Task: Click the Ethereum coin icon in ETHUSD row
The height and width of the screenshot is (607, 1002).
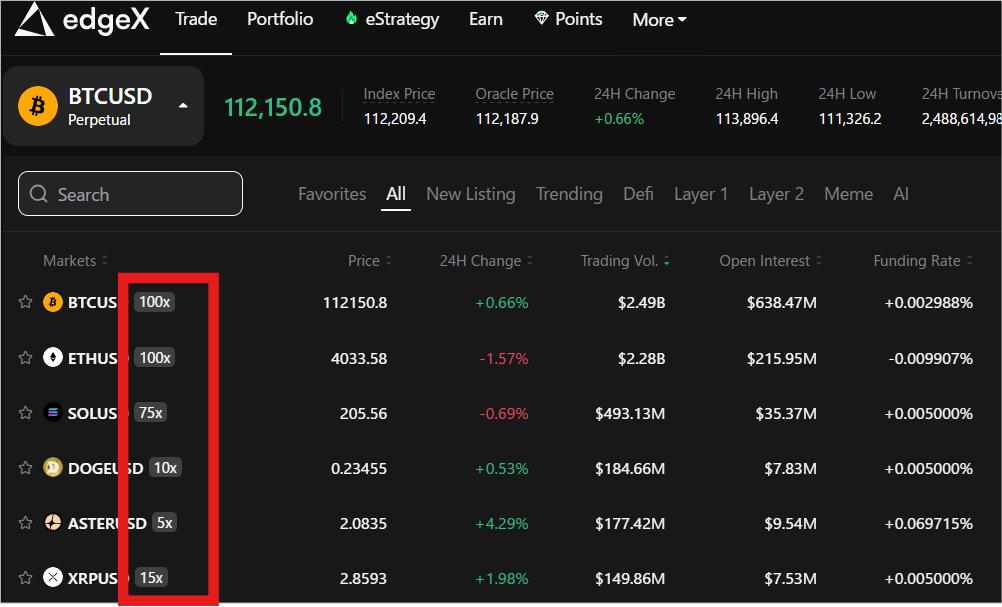Action: (x=53, y=358)
